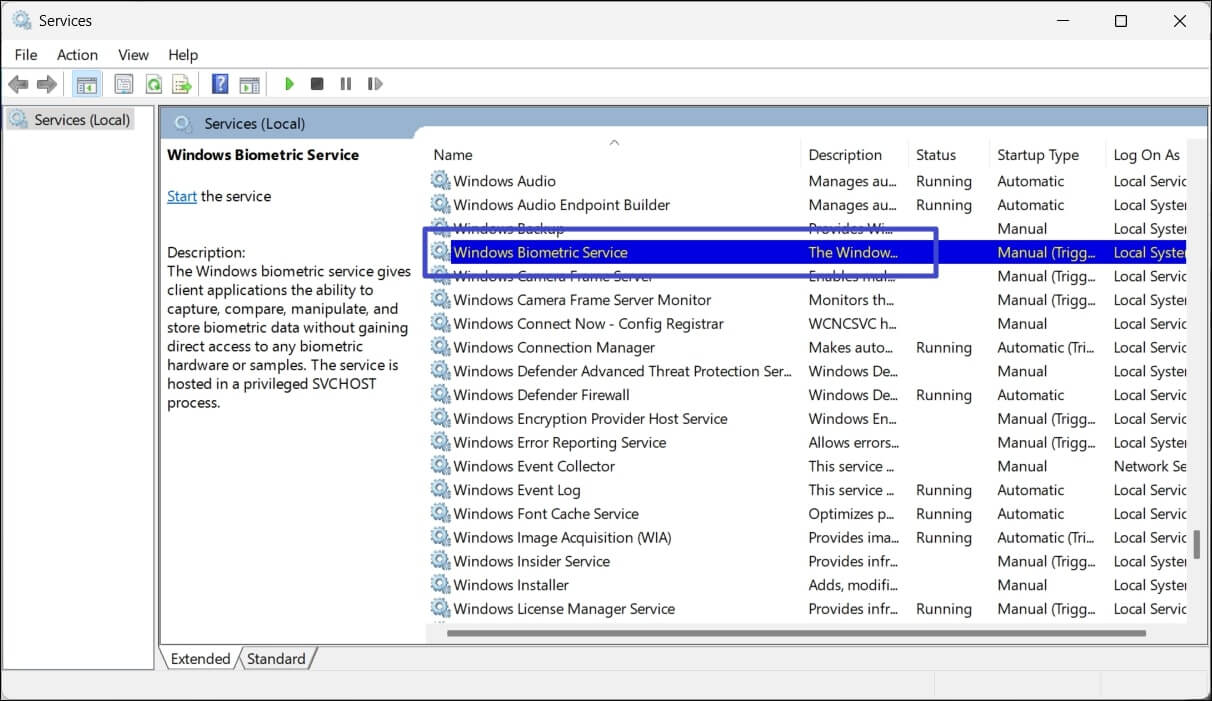Click the Export List toolbar icon
The height and width of the screenshot is (701, 1212).
[181, 84]
